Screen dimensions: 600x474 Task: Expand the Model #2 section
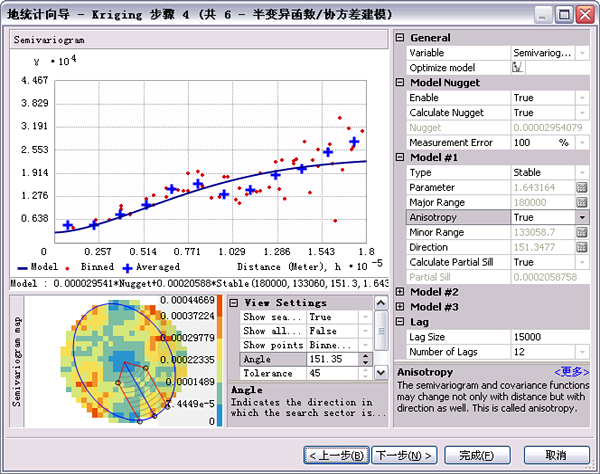click(400, 292)
